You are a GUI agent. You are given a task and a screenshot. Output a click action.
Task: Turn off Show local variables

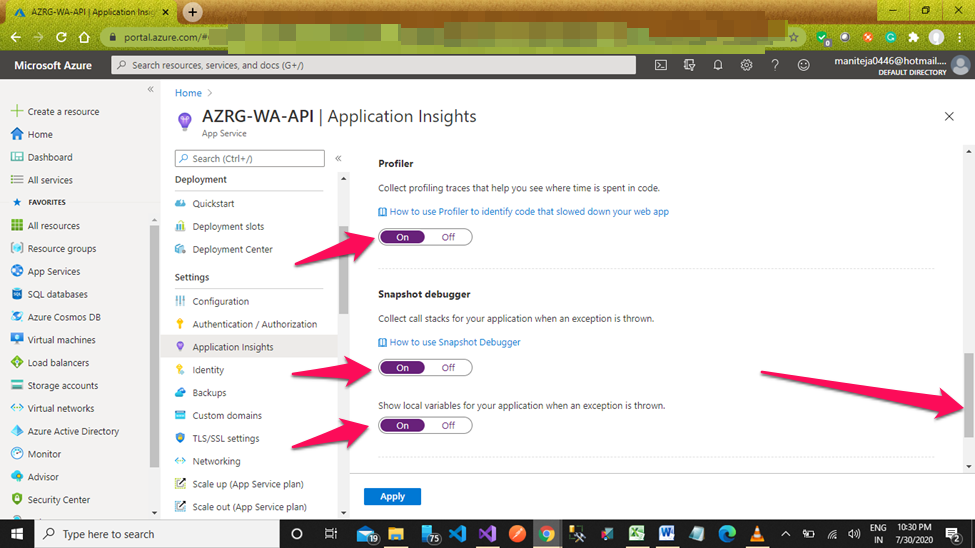448,425
